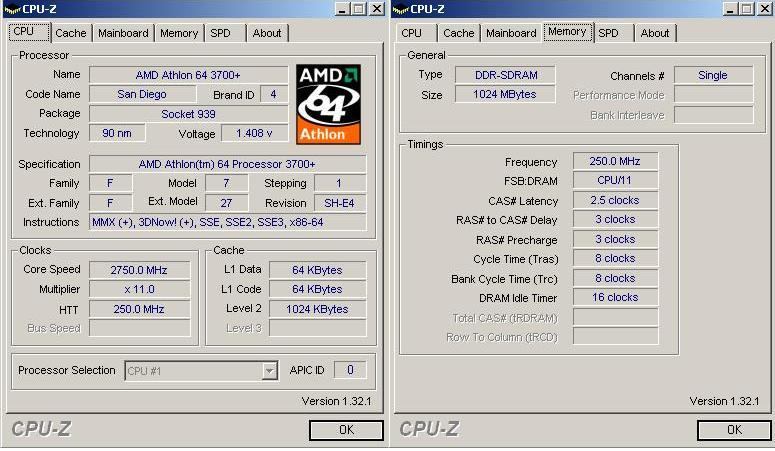Minimize the right CPU-Z window

click(x=730, y=9)
